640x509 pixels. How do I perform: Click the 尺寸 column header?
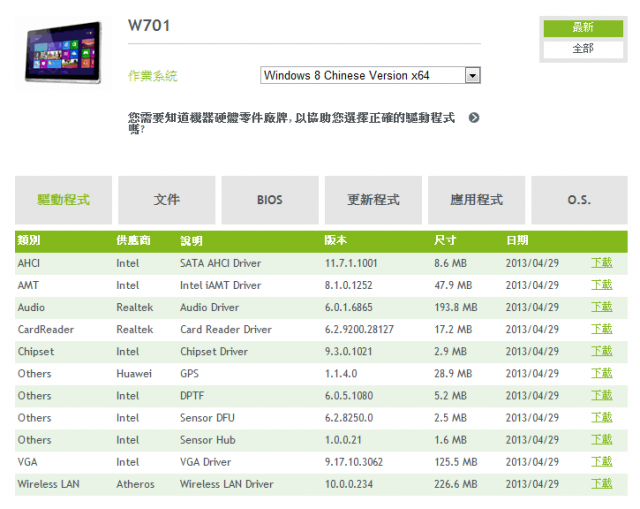(445, 240)
